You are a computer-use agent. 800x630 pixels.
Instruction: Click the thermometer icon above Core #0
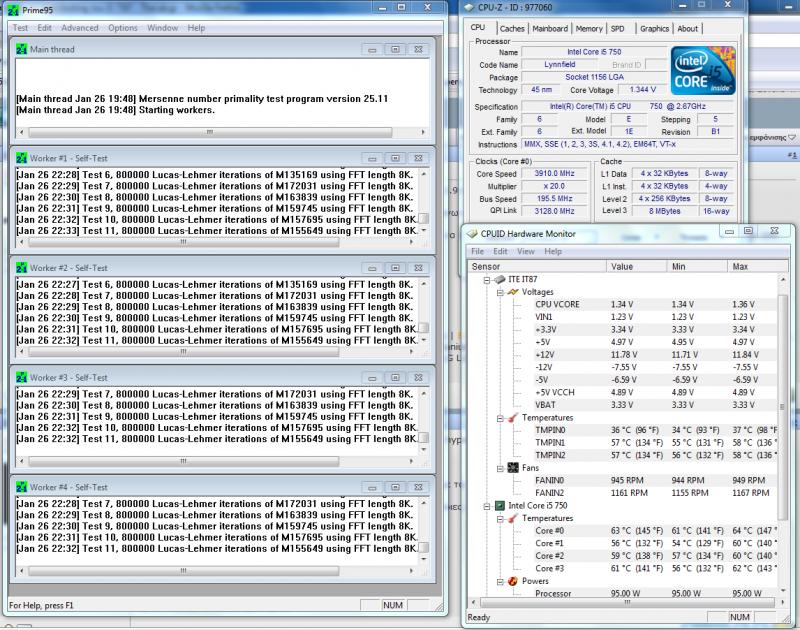click(513, 518)
